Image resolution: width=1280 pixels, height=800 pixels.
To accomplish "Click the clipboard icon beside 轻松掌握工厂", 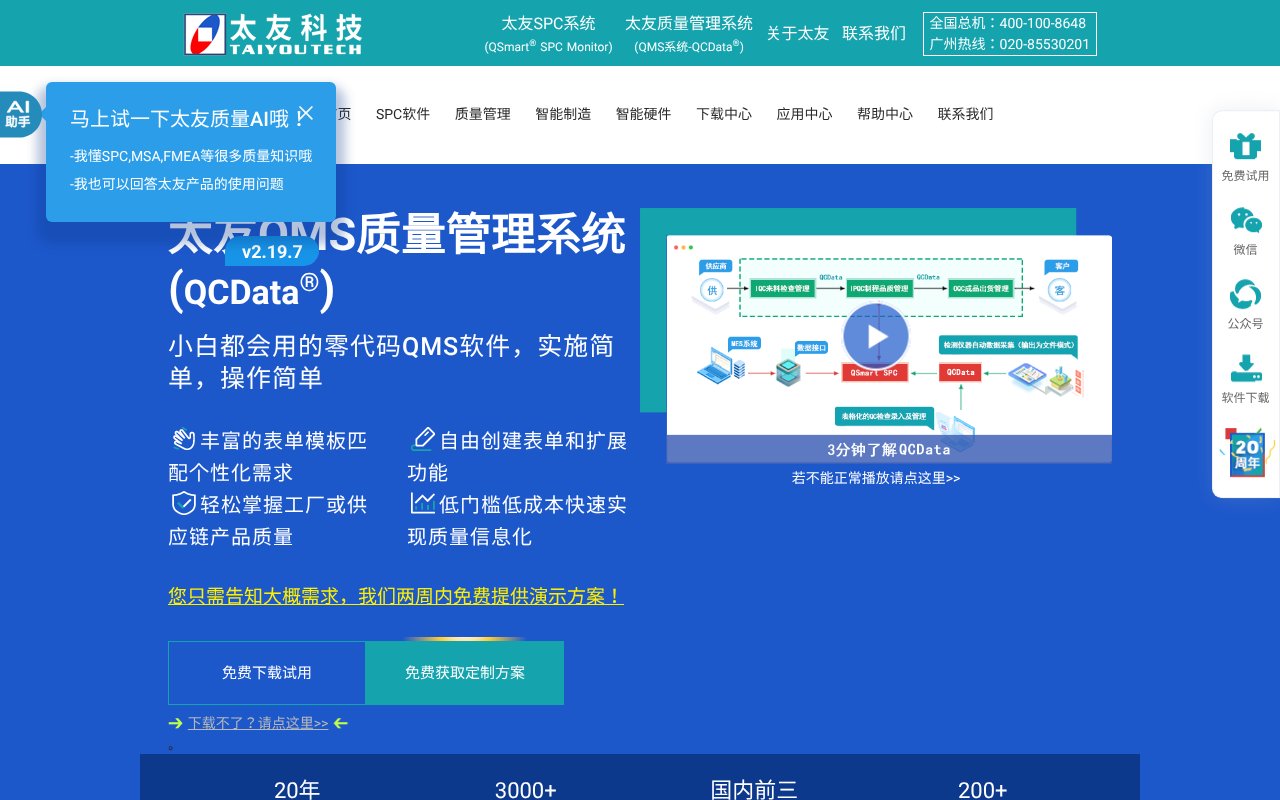I will pos(184,503).
